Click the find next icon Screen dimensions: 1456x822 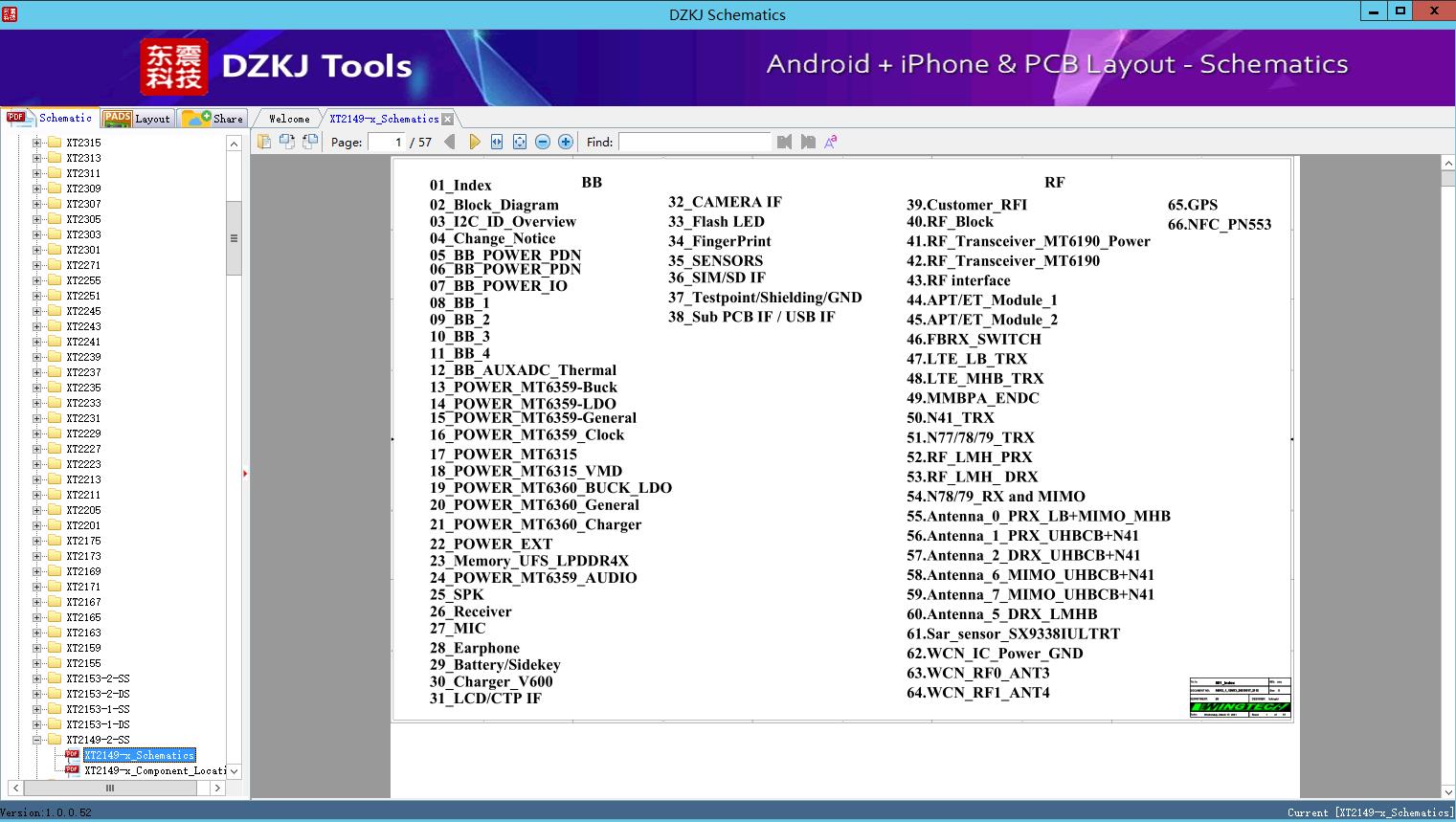[808, 142]
